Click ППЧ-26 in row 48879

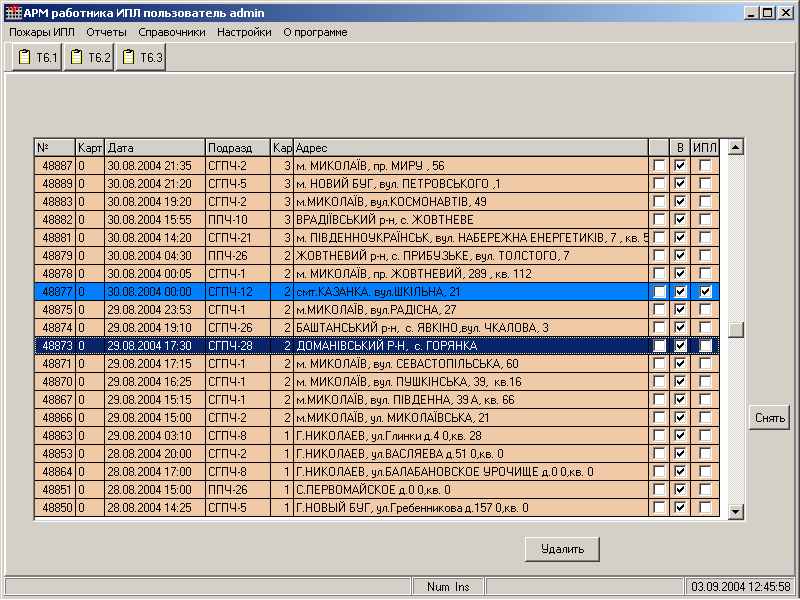tap(228, 256)
